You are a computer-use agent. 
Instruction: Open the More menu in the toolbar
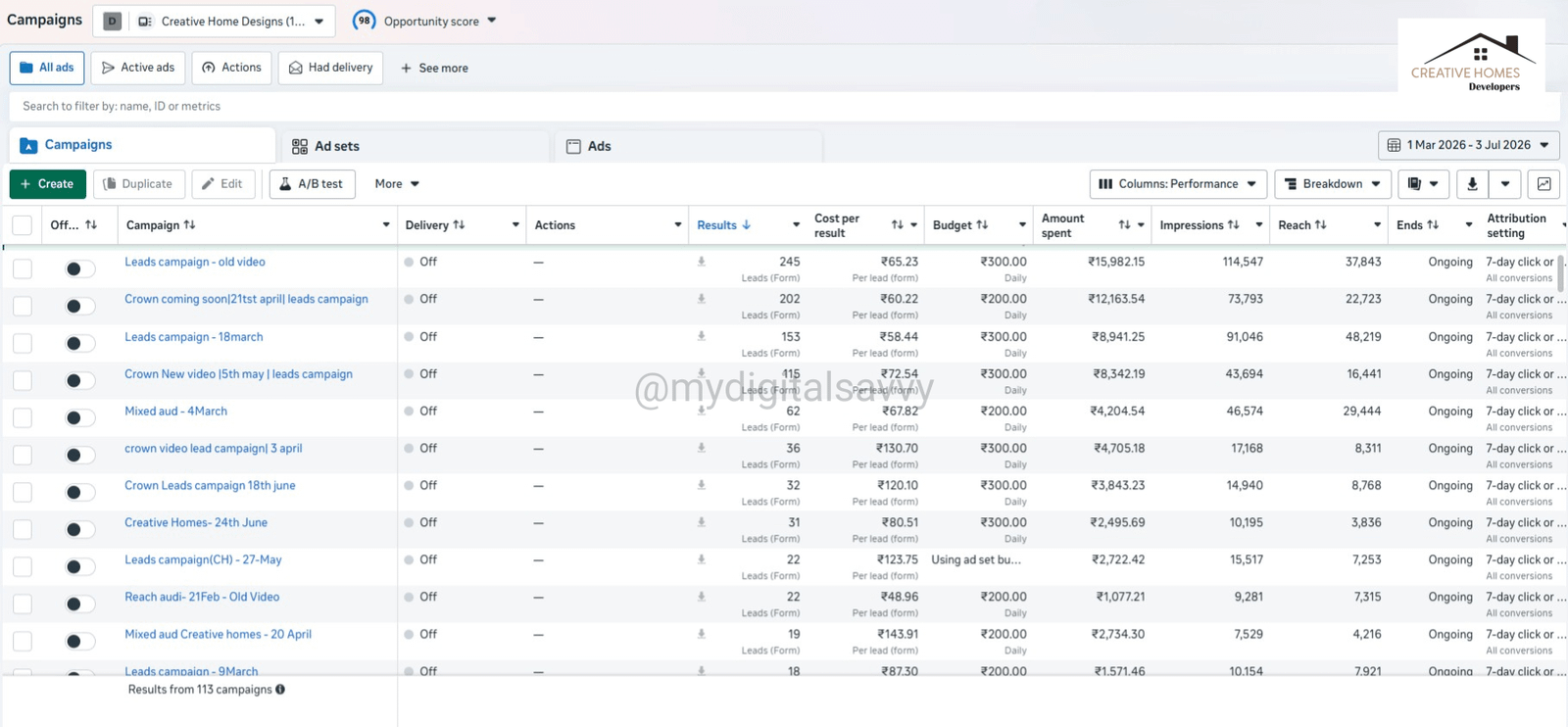397,184
